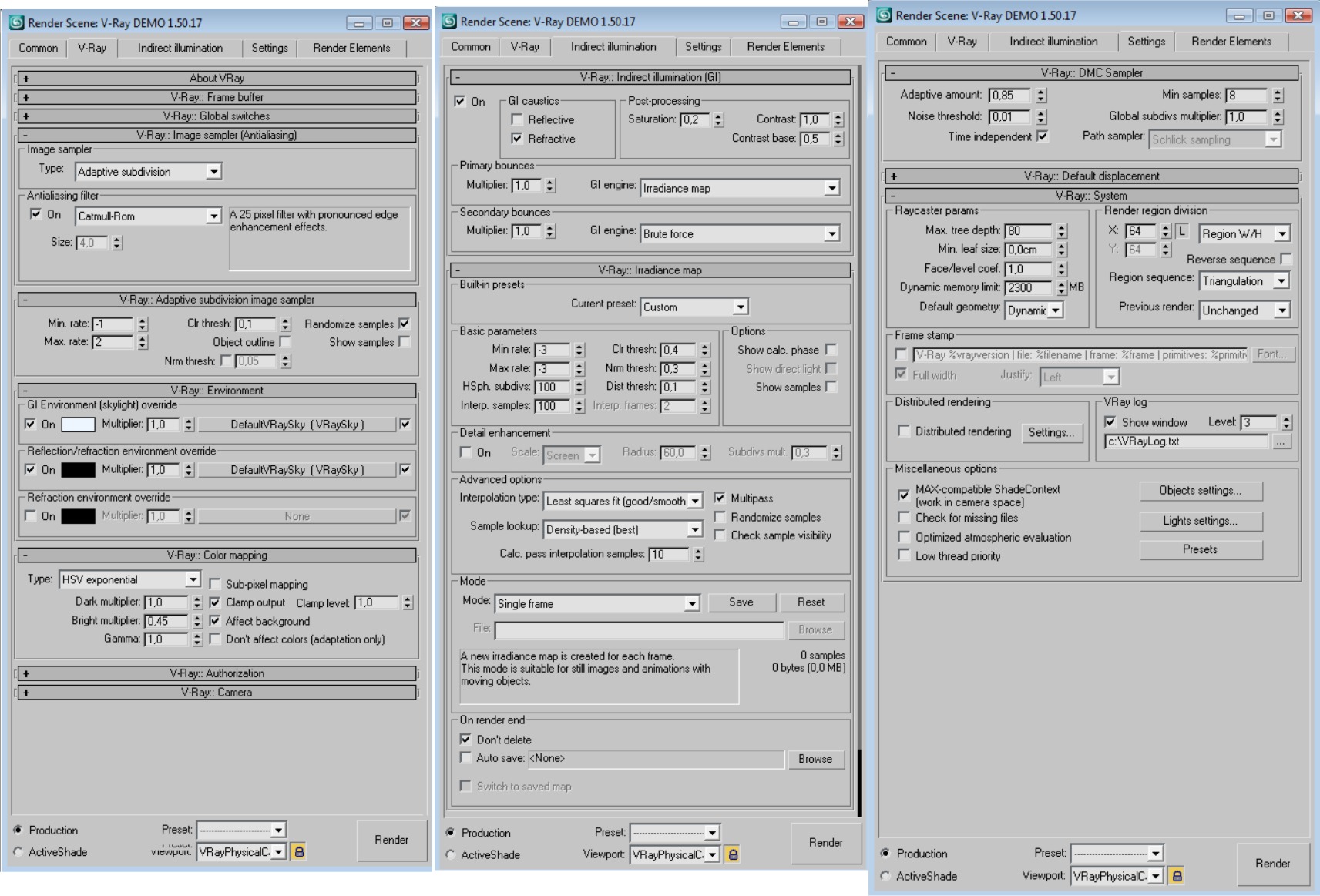The width and height of the screenshot is (1320, 896).
Task: Open Indirect illumination tab in Image sampler window
Action: click(x=180, y=48)
